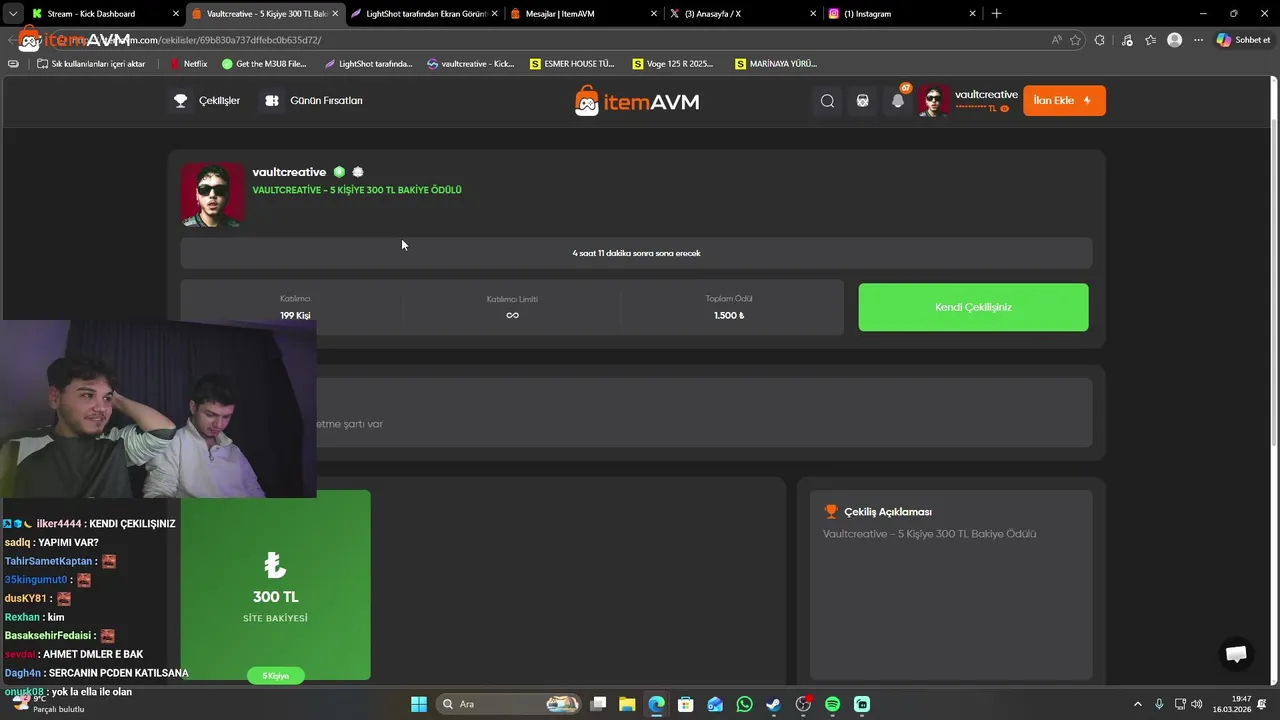Open vaultcreative - Kick bookmark
Screen dimensions: 1280x720
470,63
